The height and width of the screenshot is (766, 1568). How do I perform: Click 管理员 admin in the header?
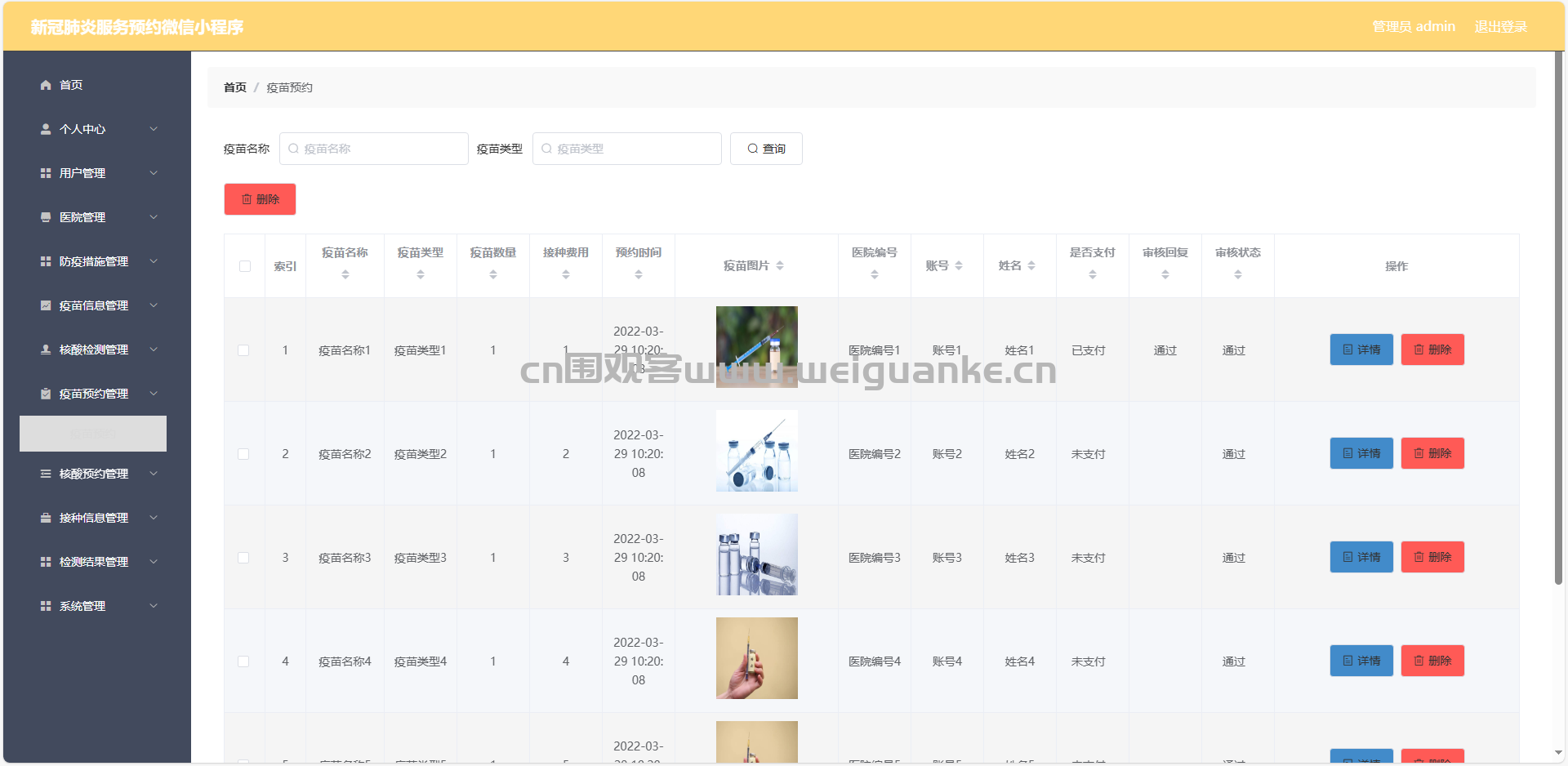(1414, 27)
